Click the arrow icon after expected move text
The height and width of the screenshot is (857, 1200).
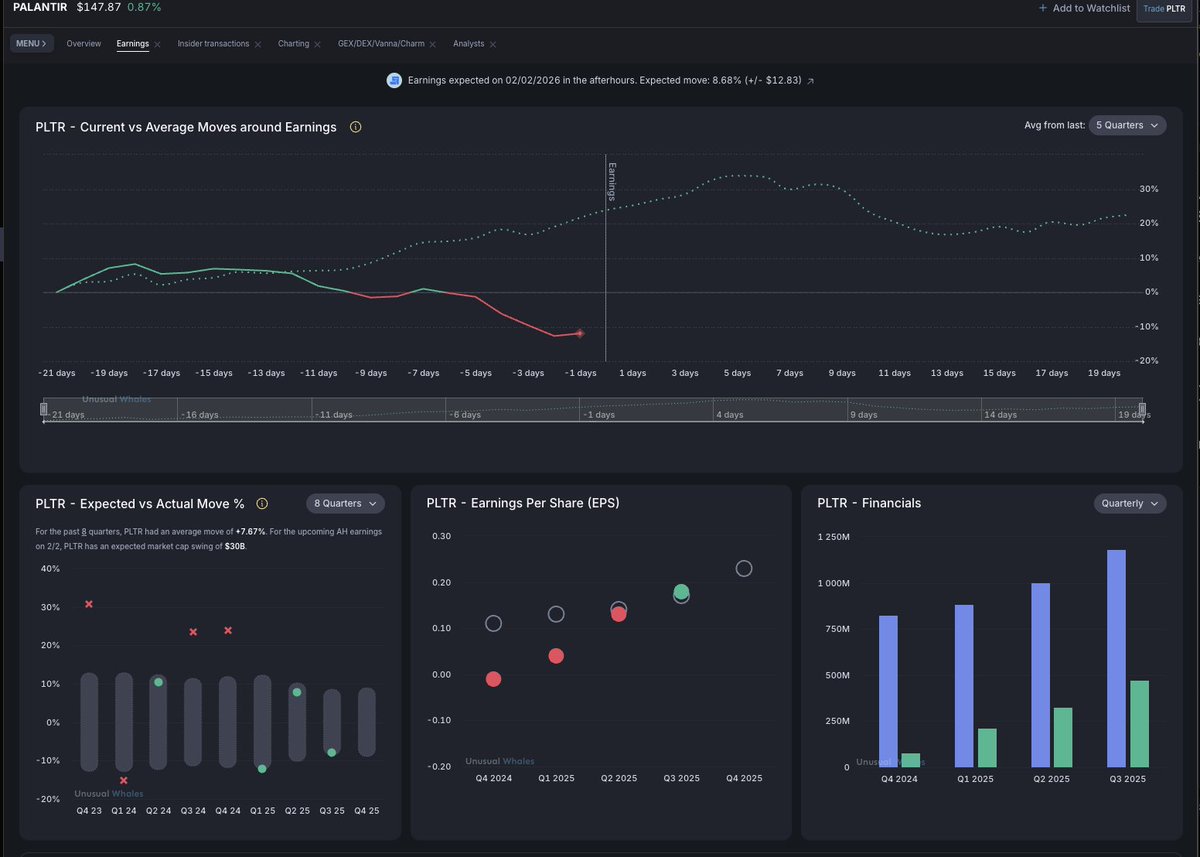810,80
